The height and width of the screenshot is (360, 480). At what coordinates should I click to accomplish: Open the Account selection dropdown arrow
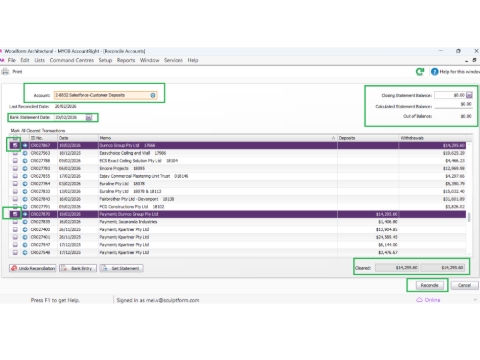(x=153, y=95)
